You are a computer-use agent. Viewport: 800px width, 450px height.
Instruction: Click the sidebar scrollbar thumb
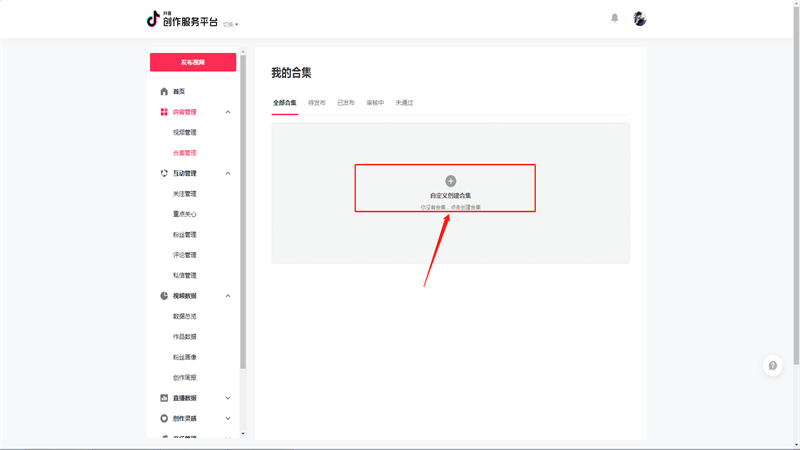(243, 212)
